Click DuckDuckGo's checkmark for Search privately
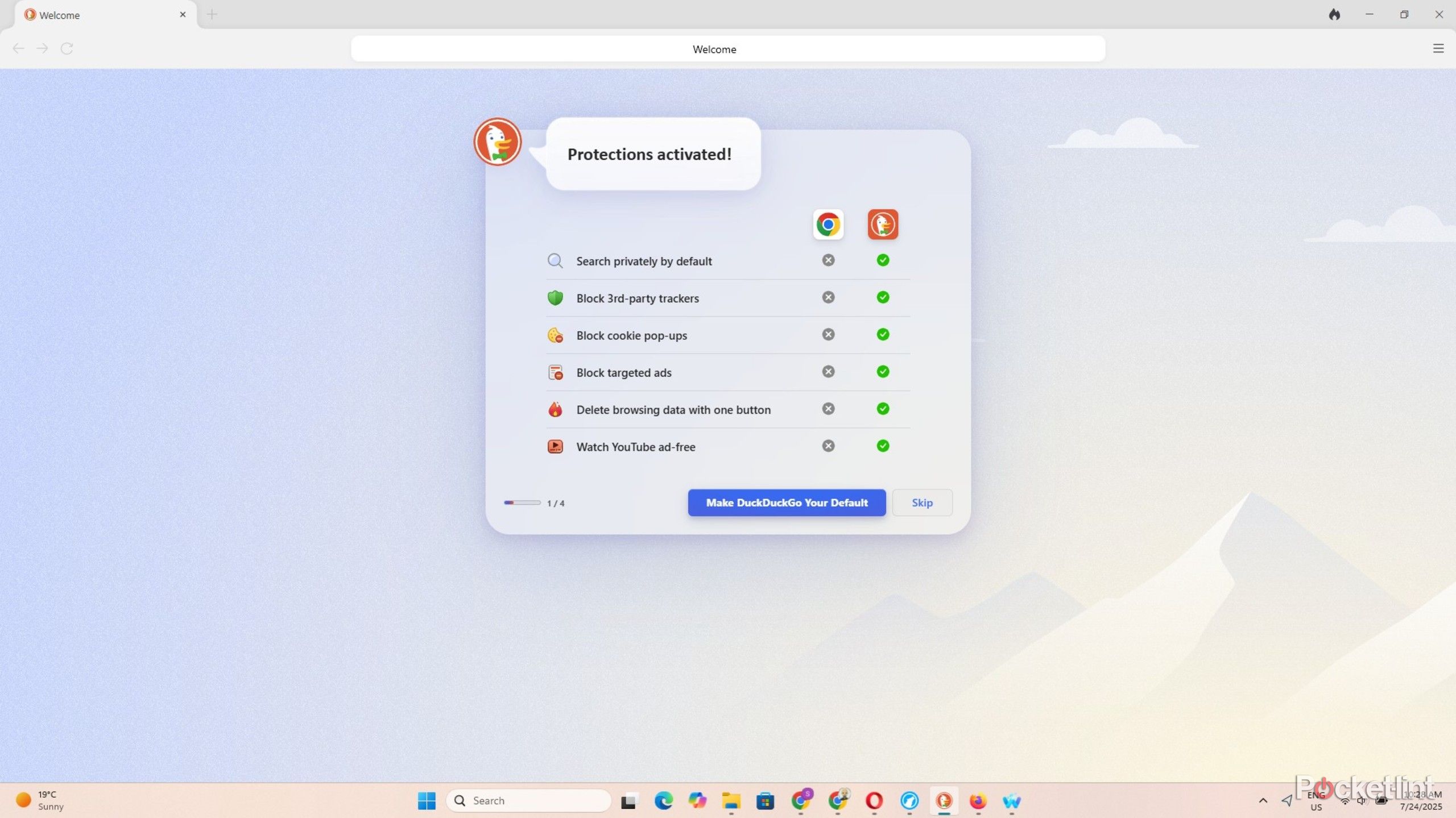 pos(883,260)
